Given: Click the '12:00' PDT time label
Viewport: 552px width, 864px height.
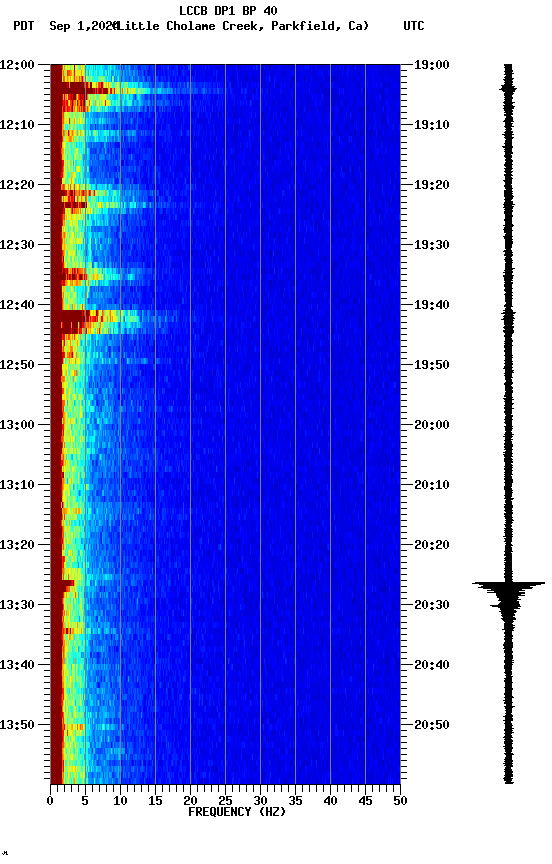Looking at the screenshot, I should point(17,65).
